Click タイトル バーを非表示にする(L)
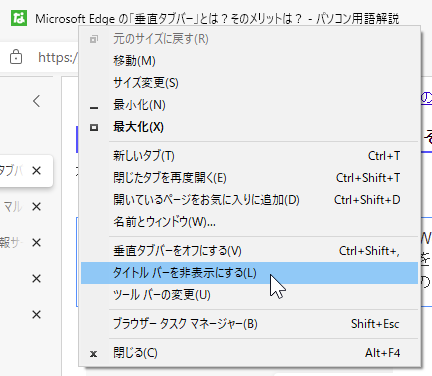 [249, 273]
